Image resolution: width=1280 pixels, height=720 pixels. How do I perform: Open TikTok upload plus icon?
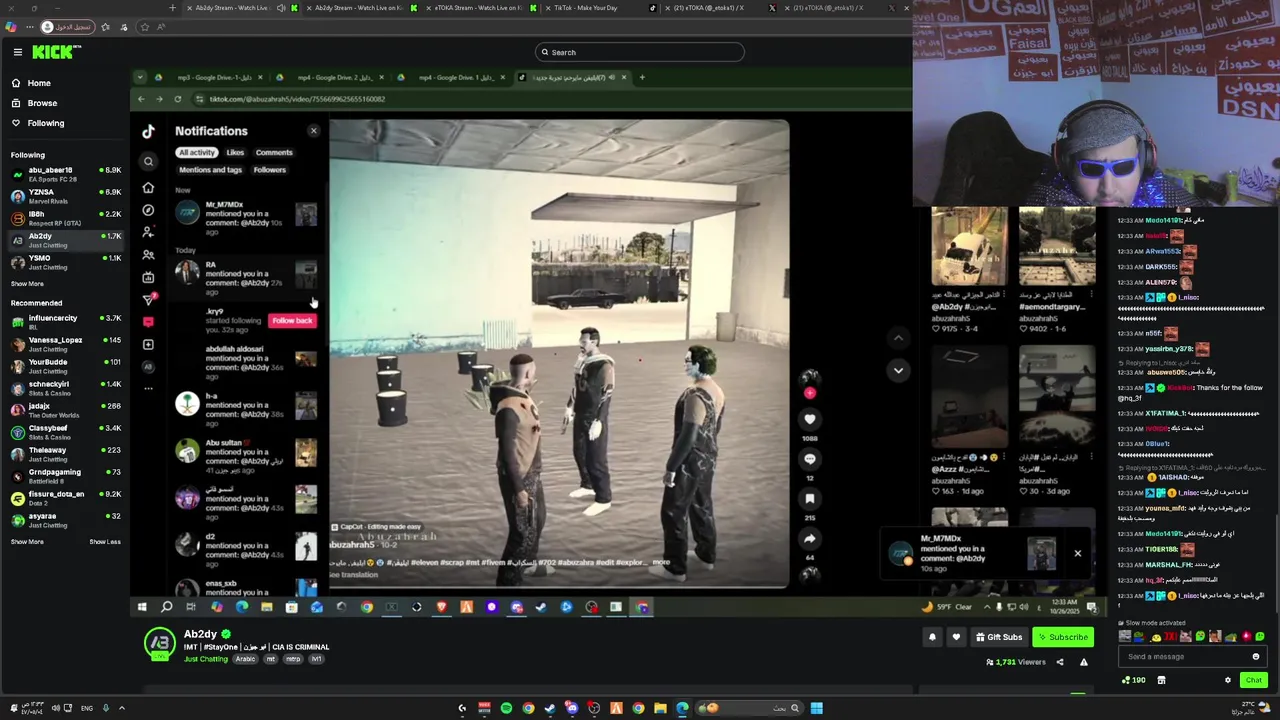click(148, 344)
